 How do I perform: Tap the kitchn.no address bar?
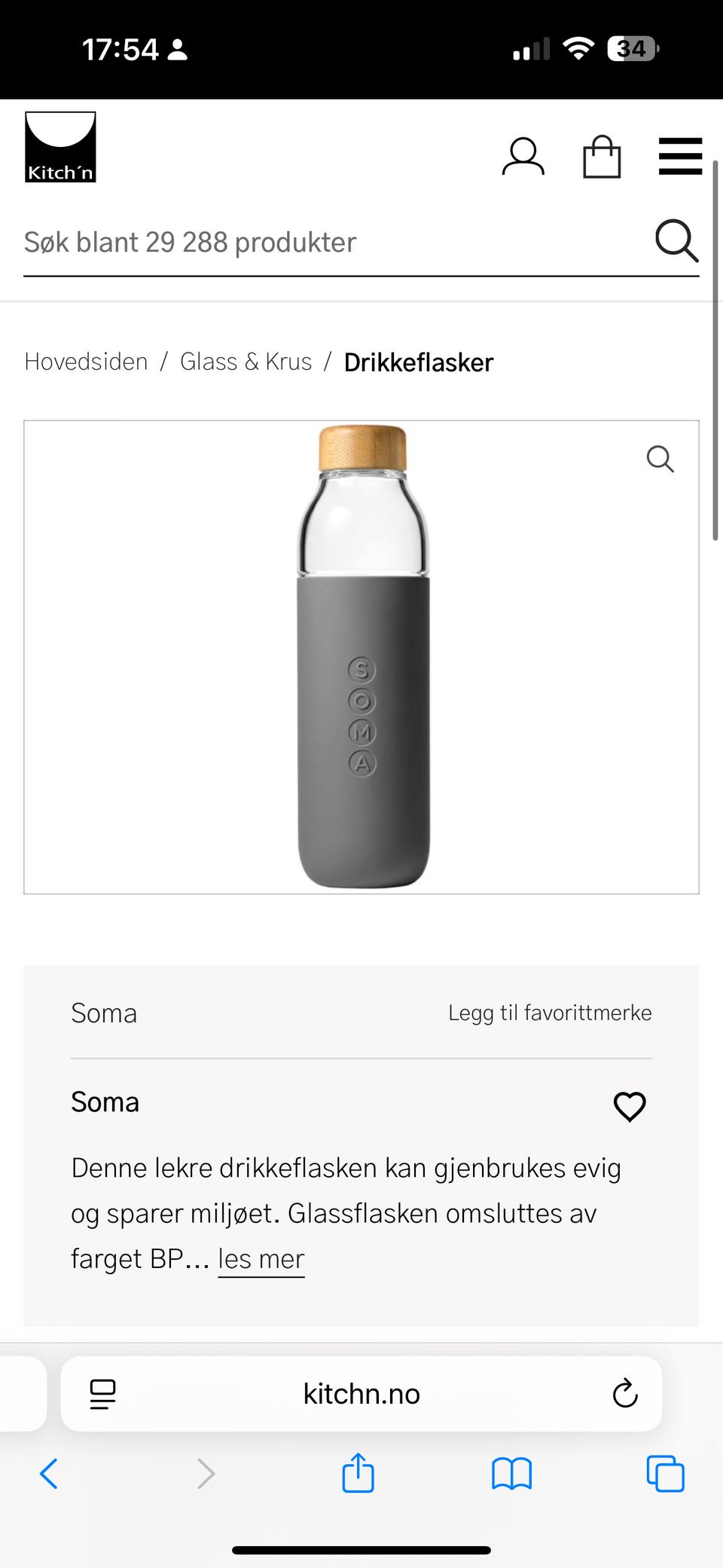(x=361, y=1394)
